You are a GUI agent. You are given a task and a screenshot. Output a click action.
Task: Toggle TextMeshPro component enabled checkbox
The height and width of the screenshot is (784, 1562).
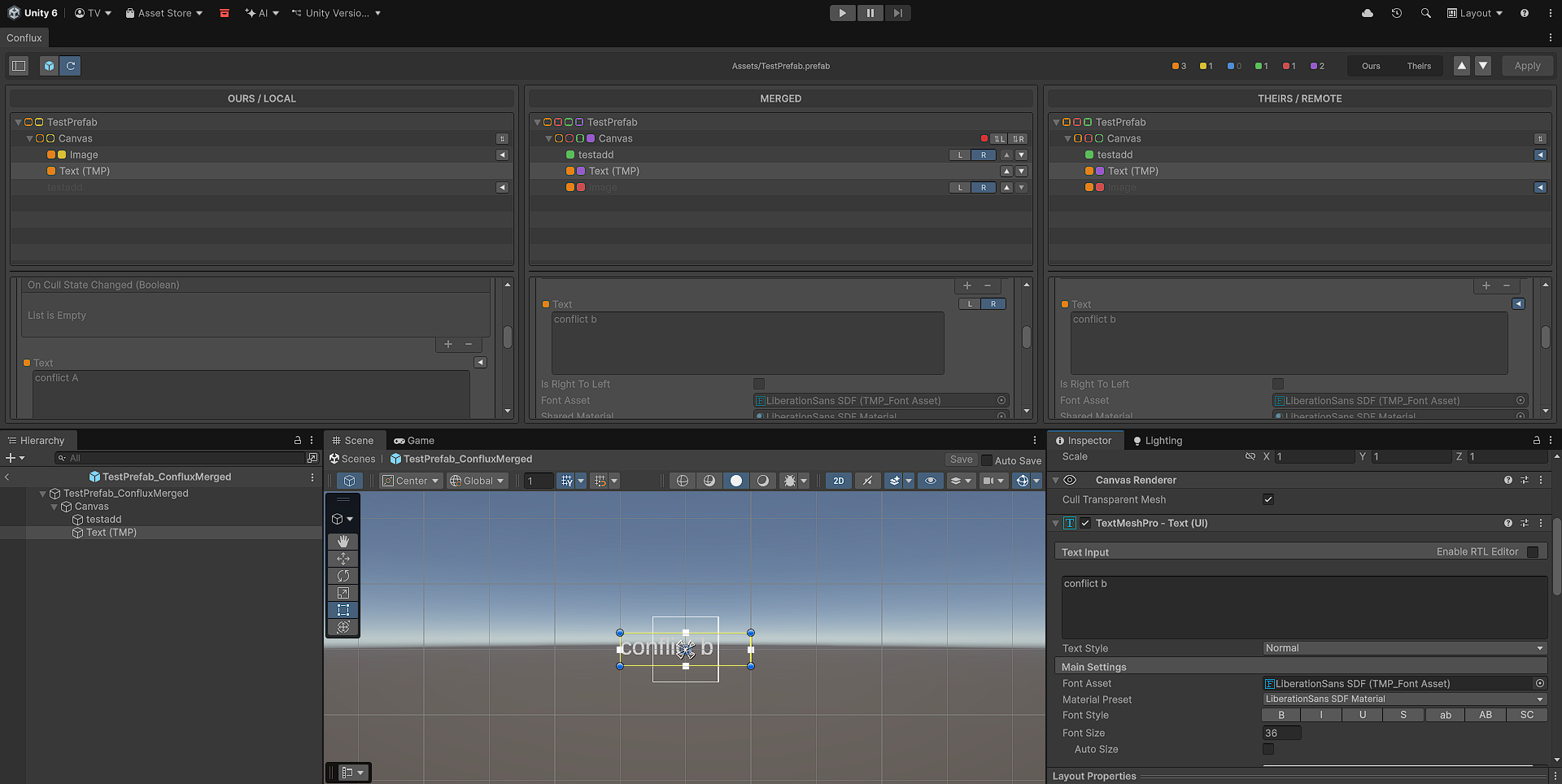click(x=1085, y=523)
